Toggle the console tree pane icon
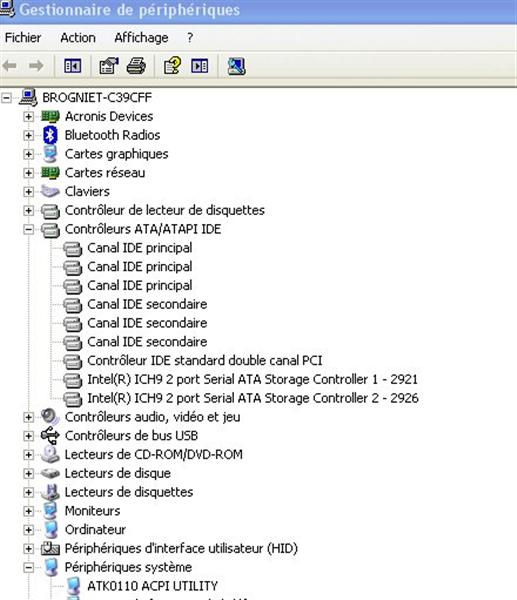Viewport: 517px width, 600px height. pyautogui.click(x=73, y=66)
